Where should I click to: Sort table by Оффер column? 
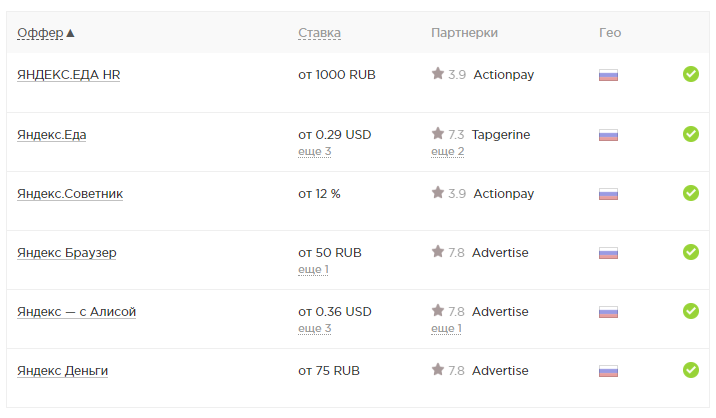click(x=45, y=33)
